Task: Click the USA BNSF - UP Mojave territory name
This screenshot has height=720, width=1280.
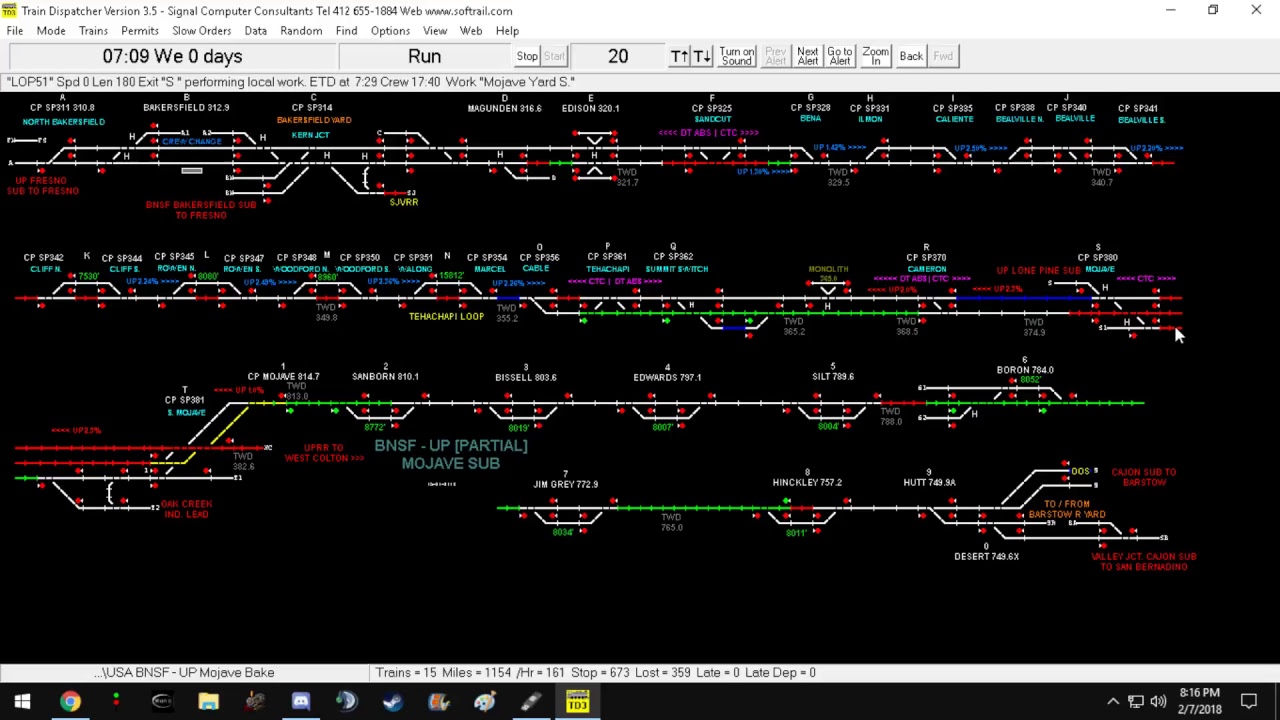Action: pyautogui.click(x=184, y=673)
